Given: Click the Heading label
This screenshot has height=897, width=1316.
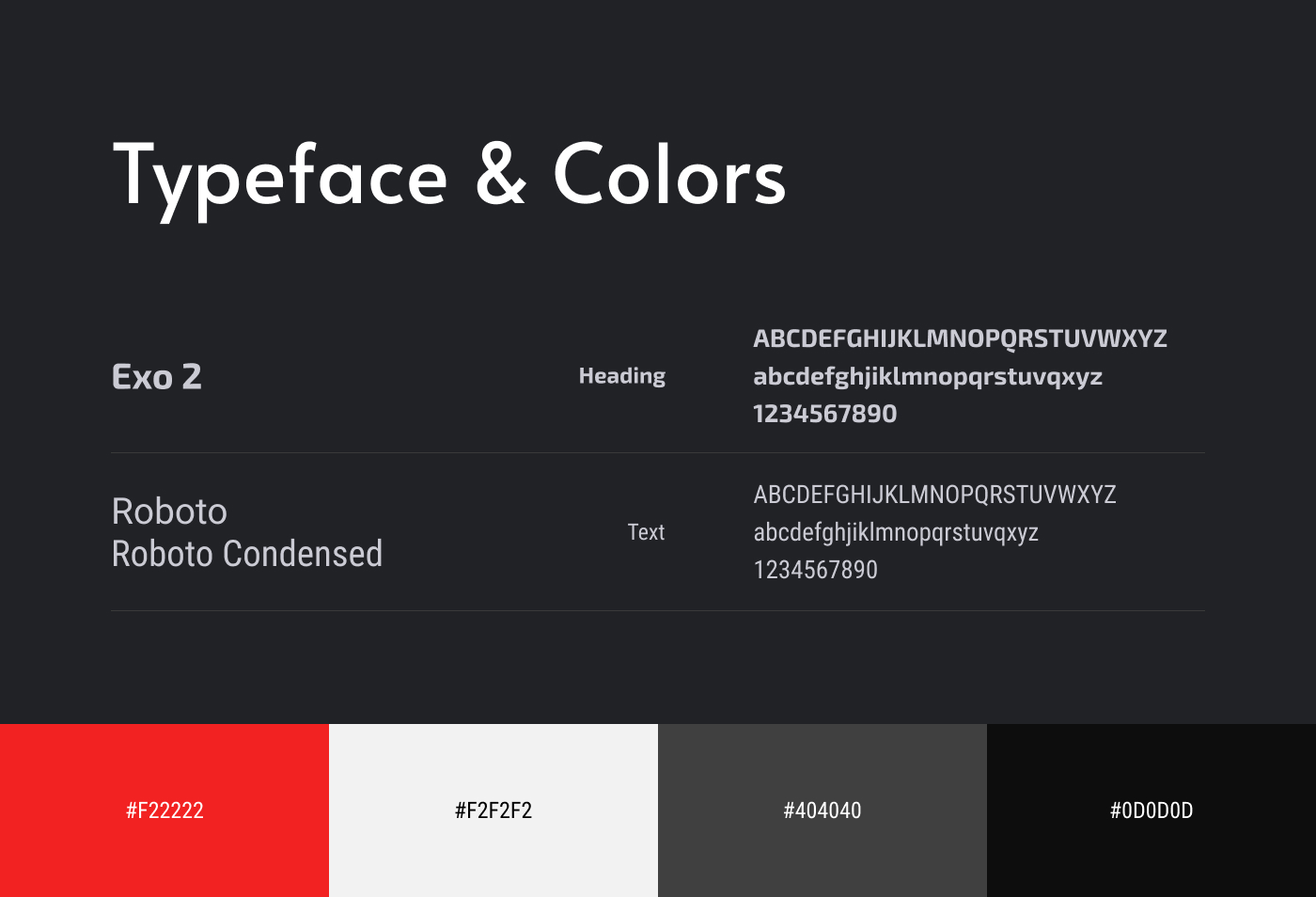Looking at the screenshot, I should tap(621, 376).
